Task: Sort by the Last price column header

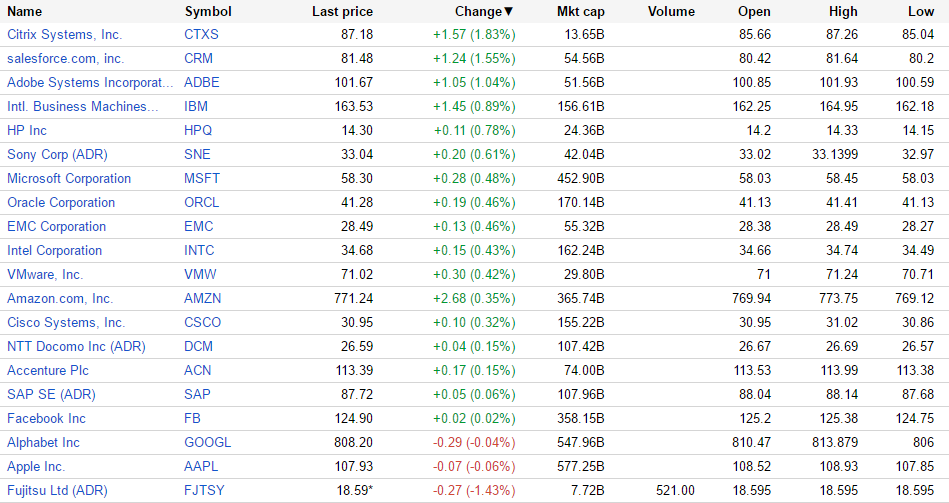Action: coord(342,12)
